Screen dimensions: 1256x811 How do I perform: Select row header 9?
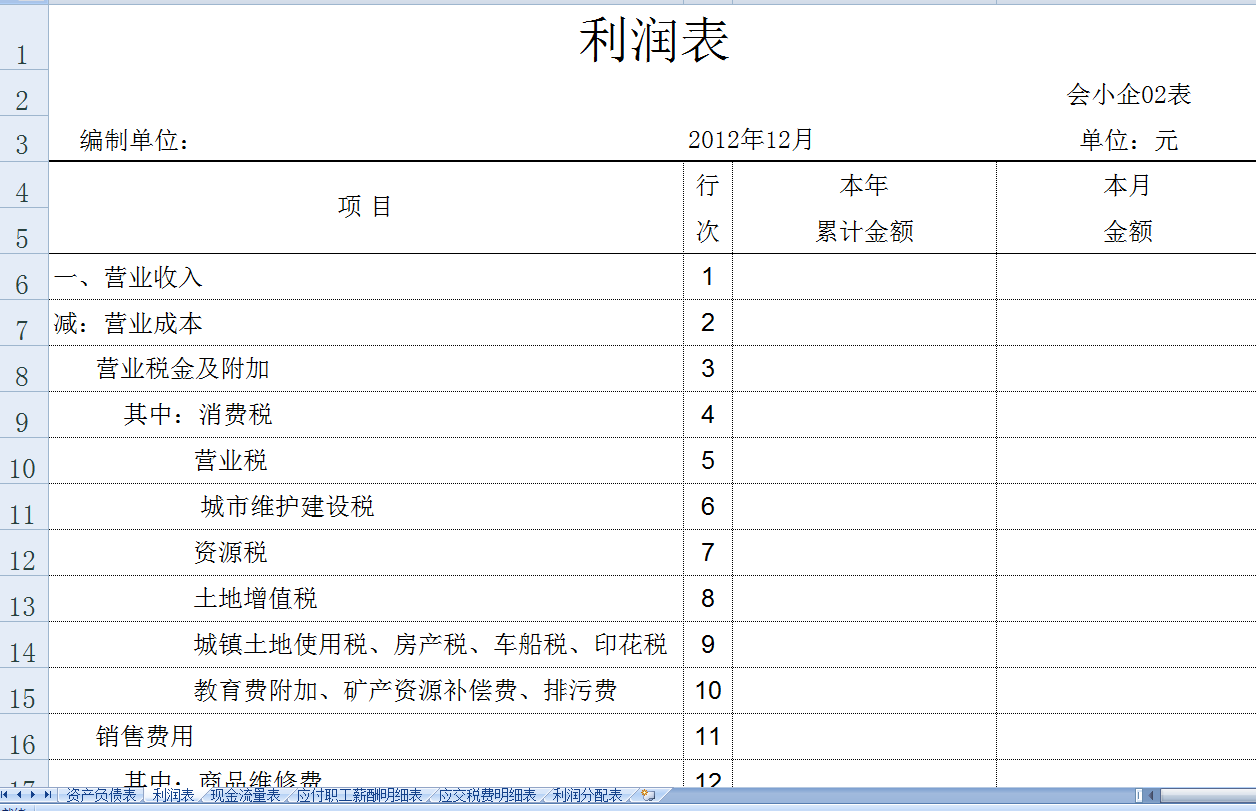pyautogui.click(x=24, y=415)
